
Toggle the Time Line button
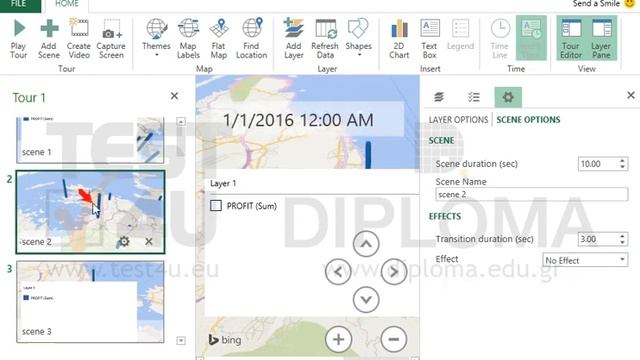point(500,38)
